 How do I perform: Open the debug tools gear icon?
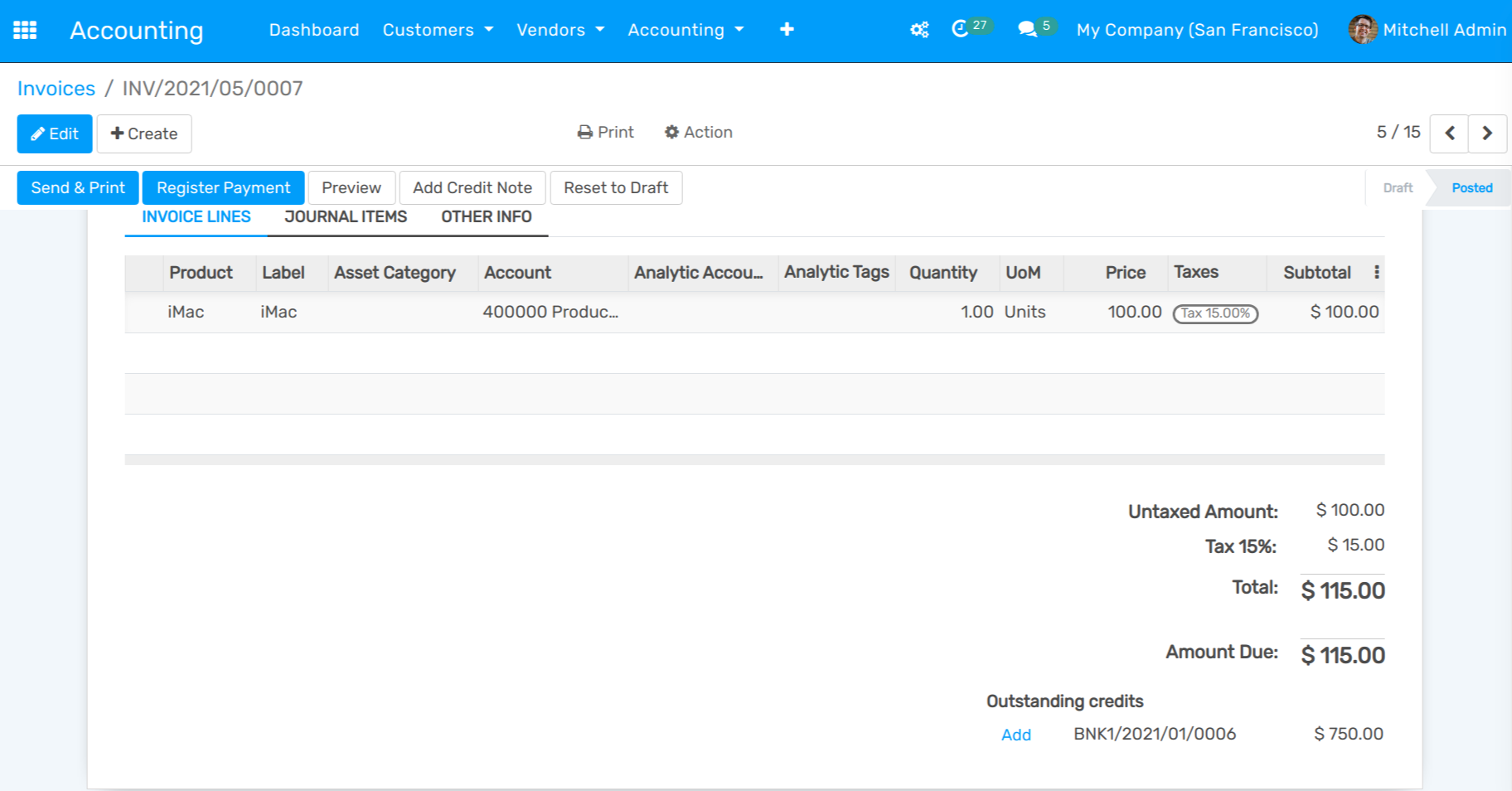pyautogui.click(x=919, y=30)
